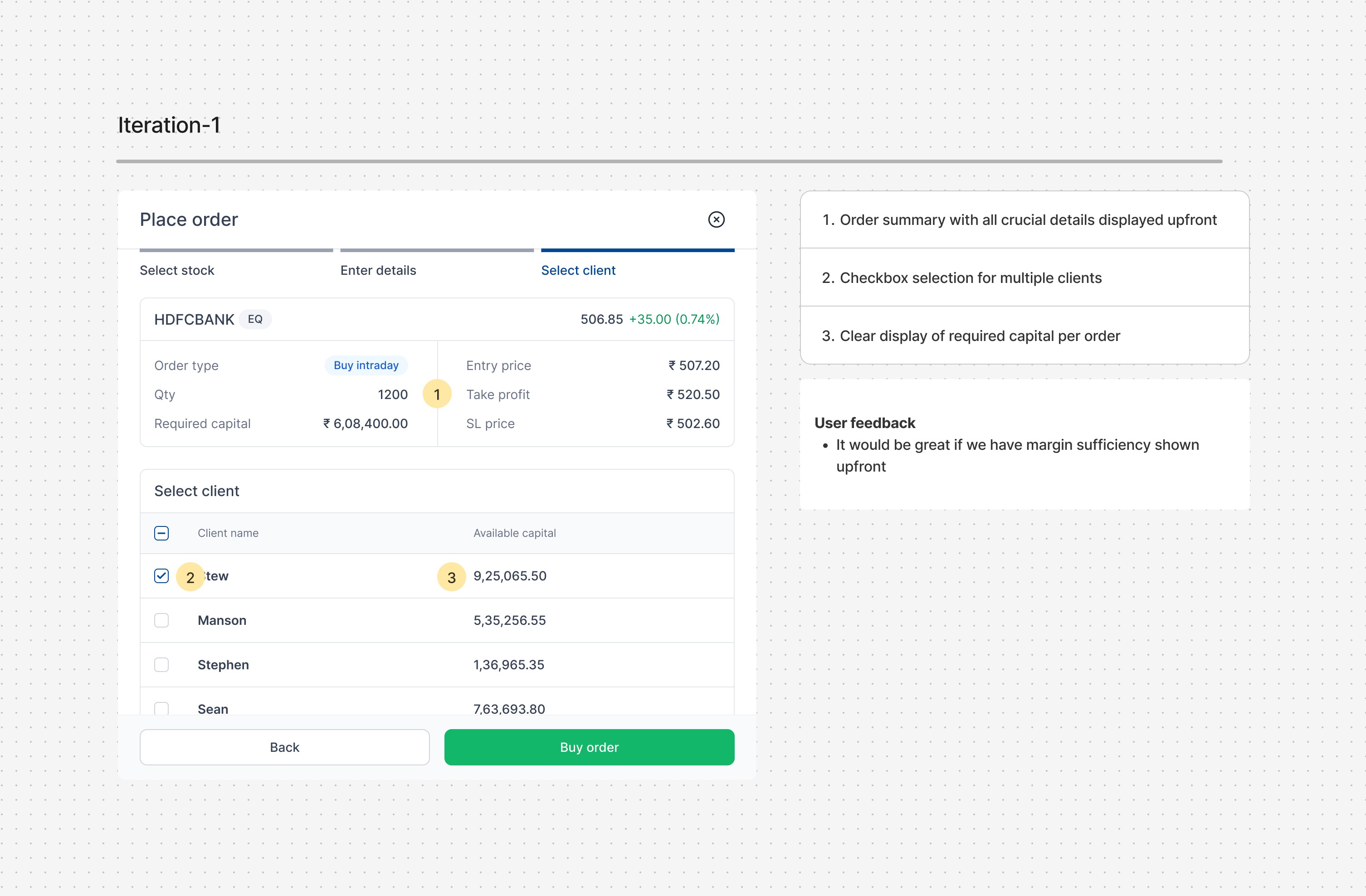Viewport: 1366px width, 896px height.
Task: Click the Client name column header
Action: [228, 533]
